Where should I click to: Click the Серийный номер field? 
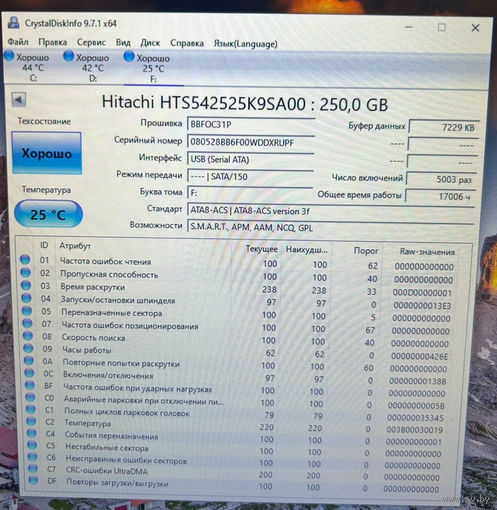pyautogui.click(x=251, y=142)
